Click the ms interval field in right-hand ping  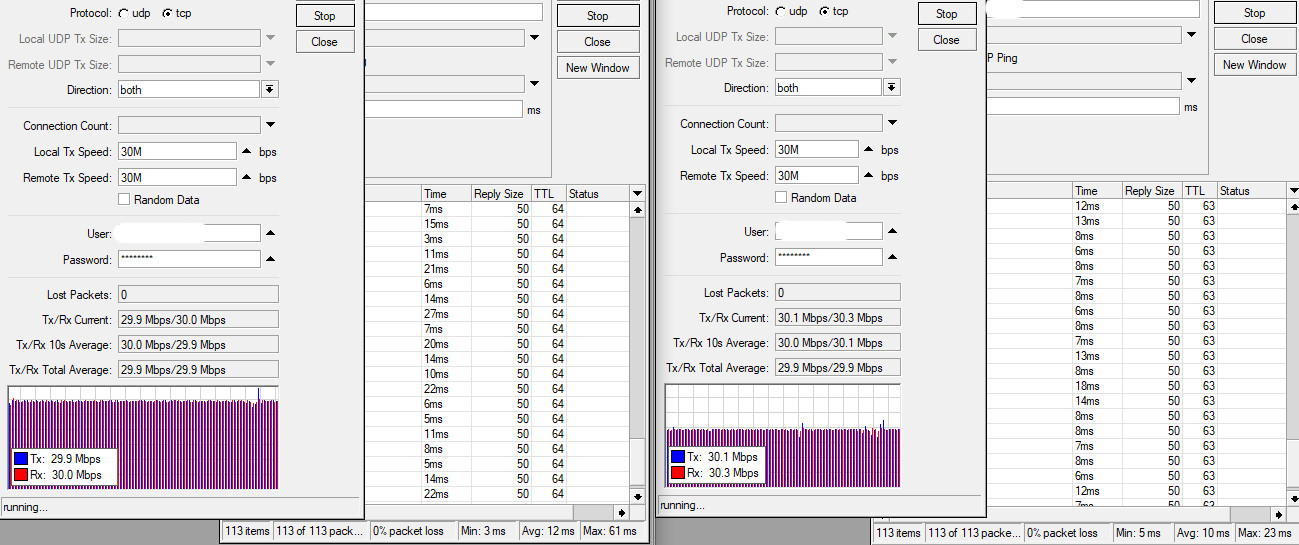[1083, 106]
